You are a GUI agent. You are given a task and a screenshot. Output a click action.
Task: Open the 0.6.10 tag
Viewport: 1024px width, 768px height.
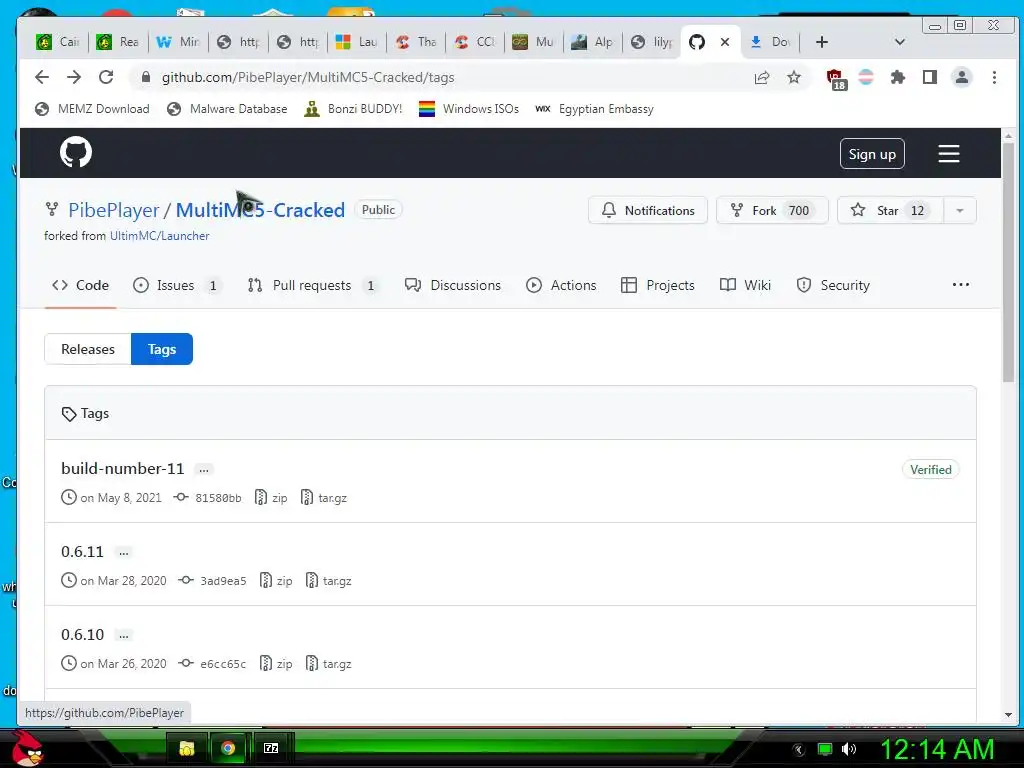coord(82,635)
